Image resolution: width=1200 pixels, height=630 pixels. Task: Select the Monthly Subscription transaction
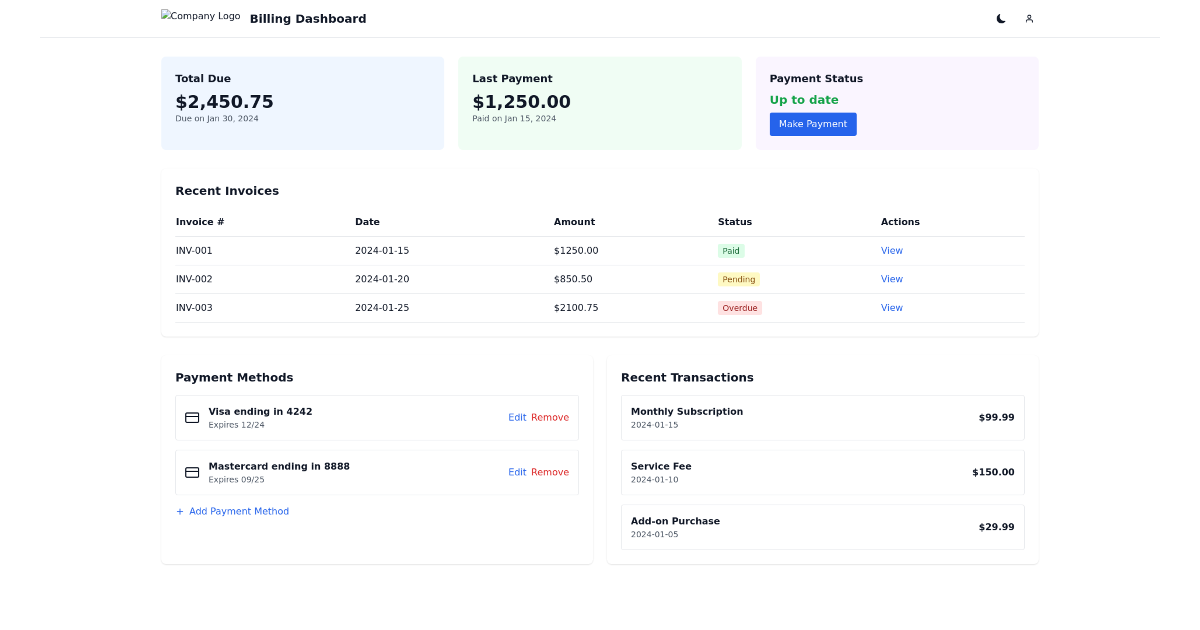(x=822, y=417)
